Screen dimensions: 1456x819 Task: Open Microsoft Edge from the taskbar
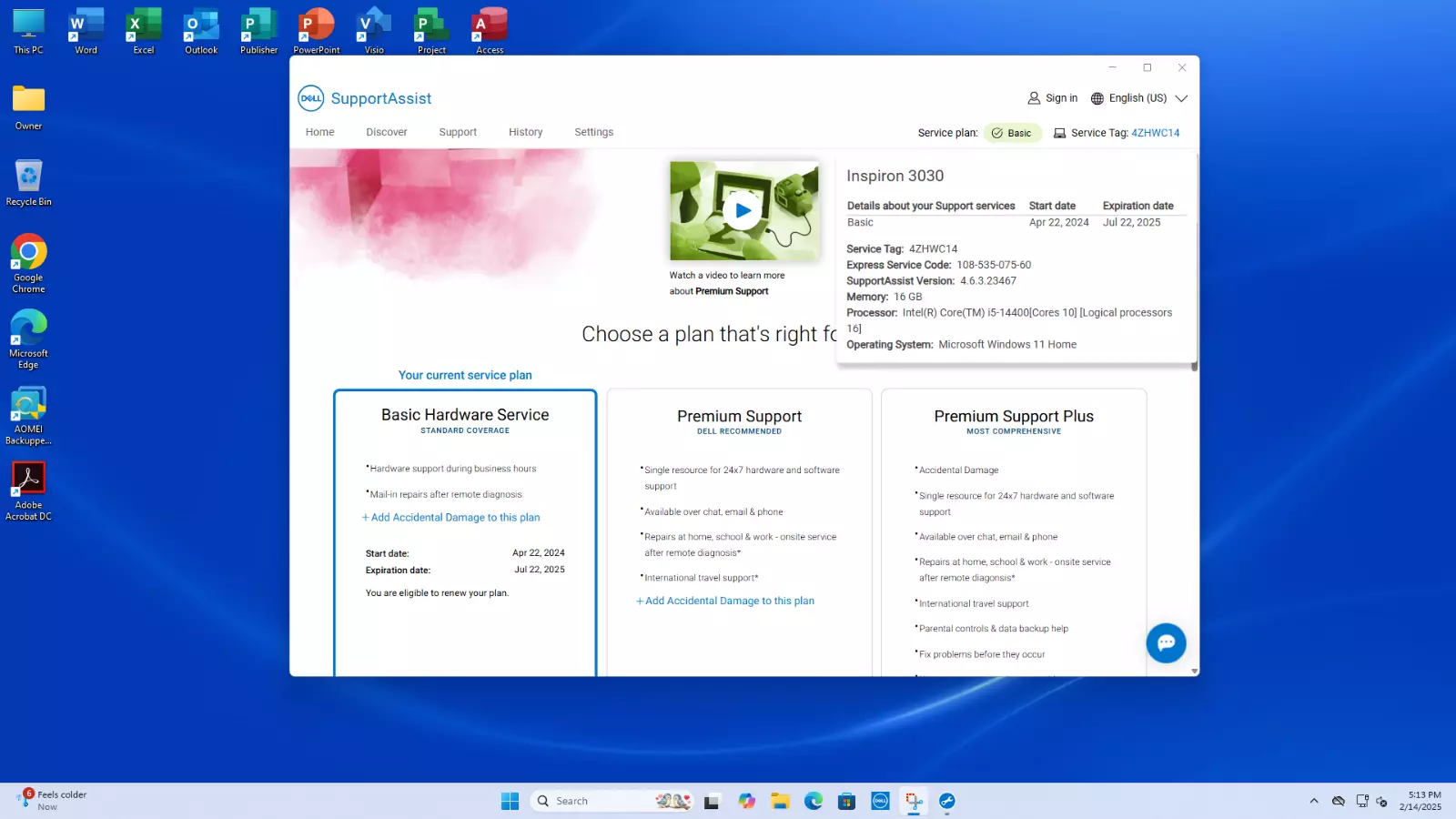coord(814,801)
